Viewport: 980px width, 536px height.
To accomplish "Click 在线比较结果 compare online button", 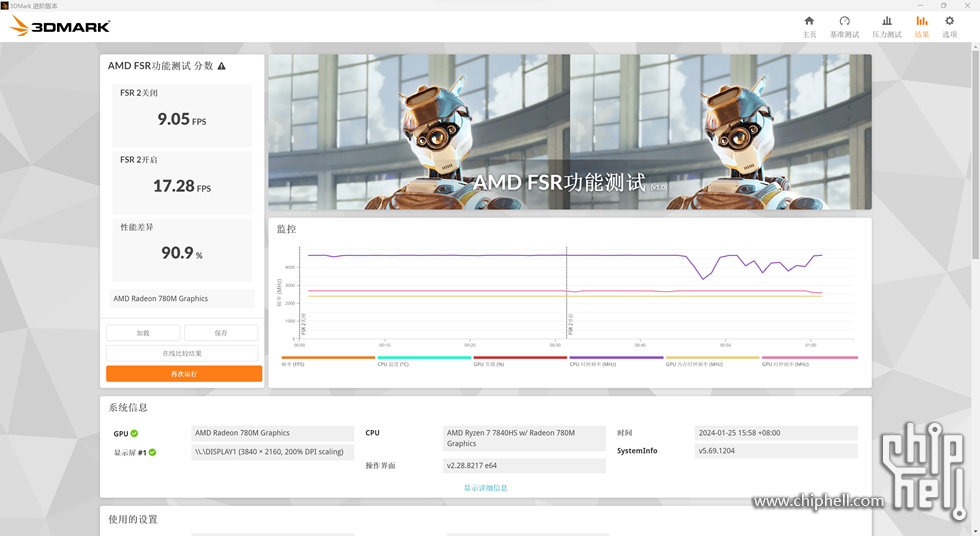I will pyautogui.click(x=182, y=354).
